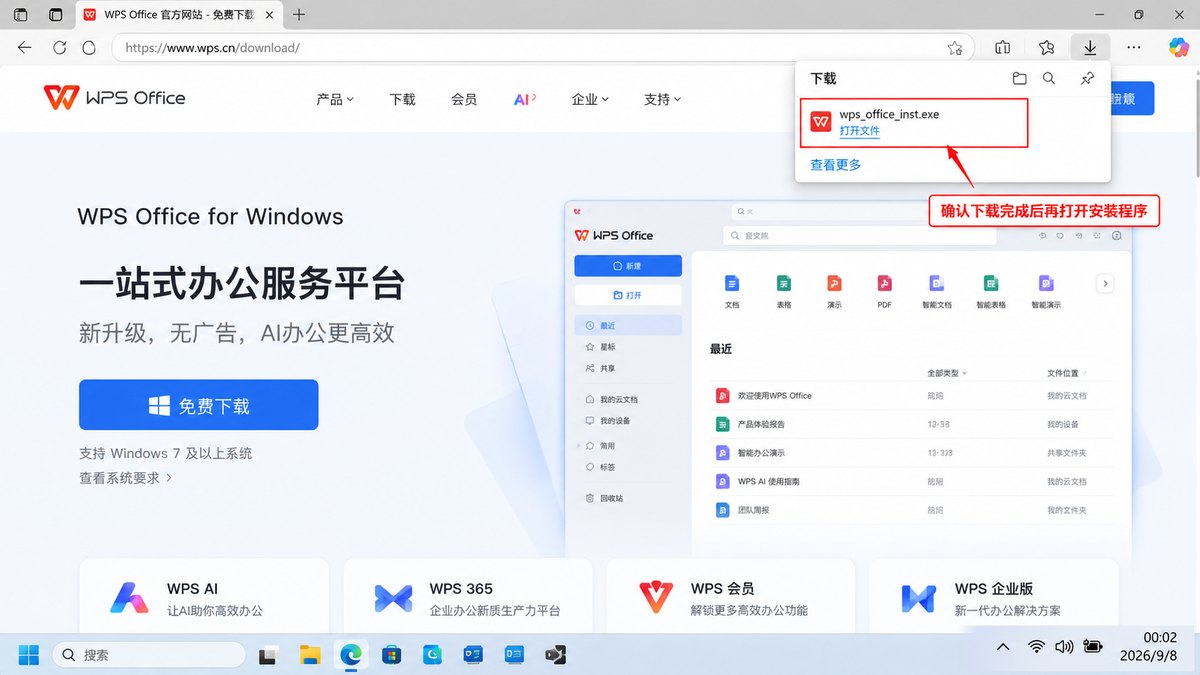The image size is (1200, 675).
Task: Click the WPS AI card icon
Action: [x=129, y=598]
